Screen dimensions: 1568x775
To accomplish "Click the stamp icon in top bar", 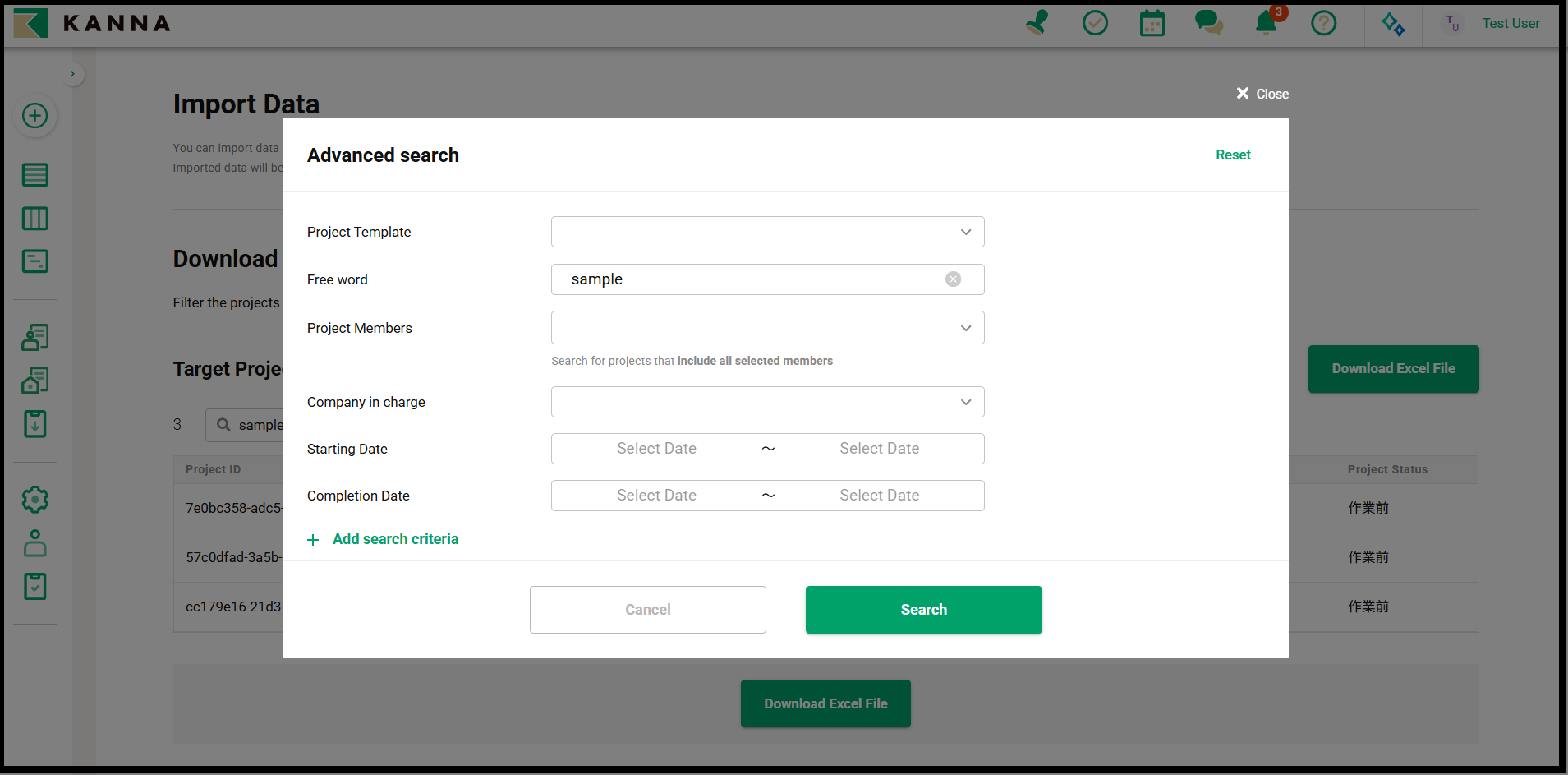I will [x=1037, y=23].
